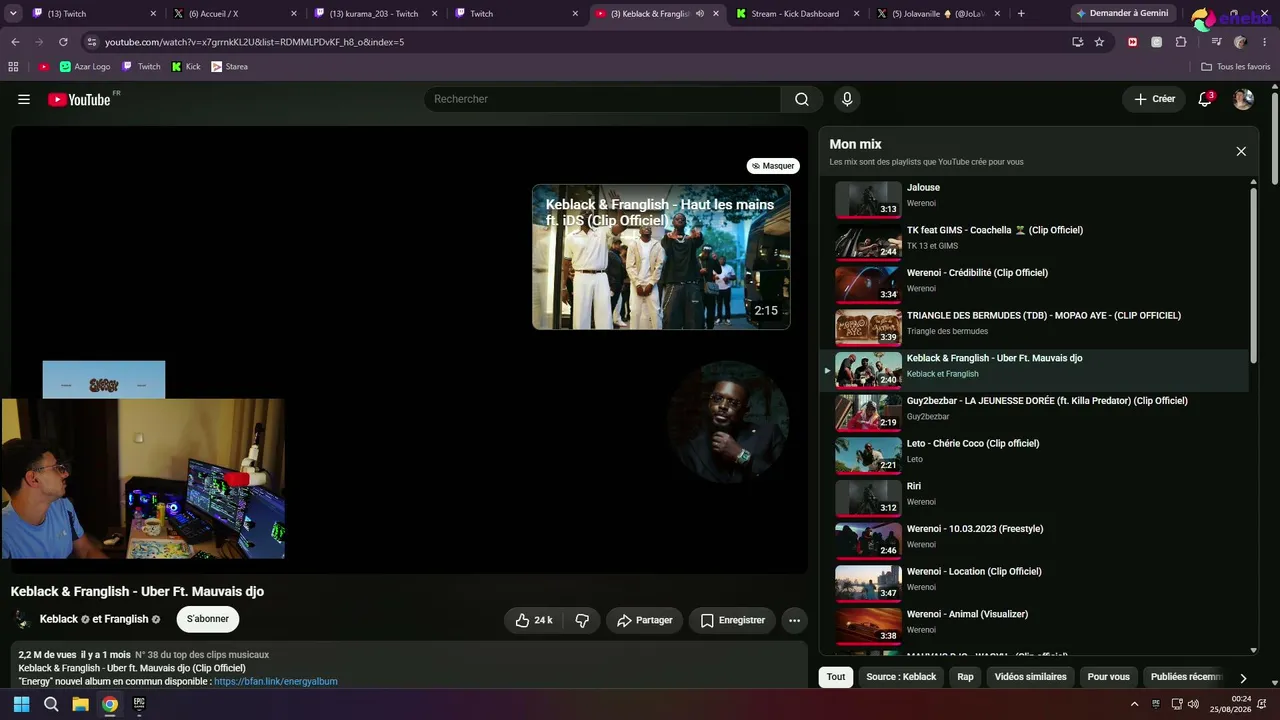Select the Tout filter chip
The image size is (1280, 720).
(x=836, y=677)
